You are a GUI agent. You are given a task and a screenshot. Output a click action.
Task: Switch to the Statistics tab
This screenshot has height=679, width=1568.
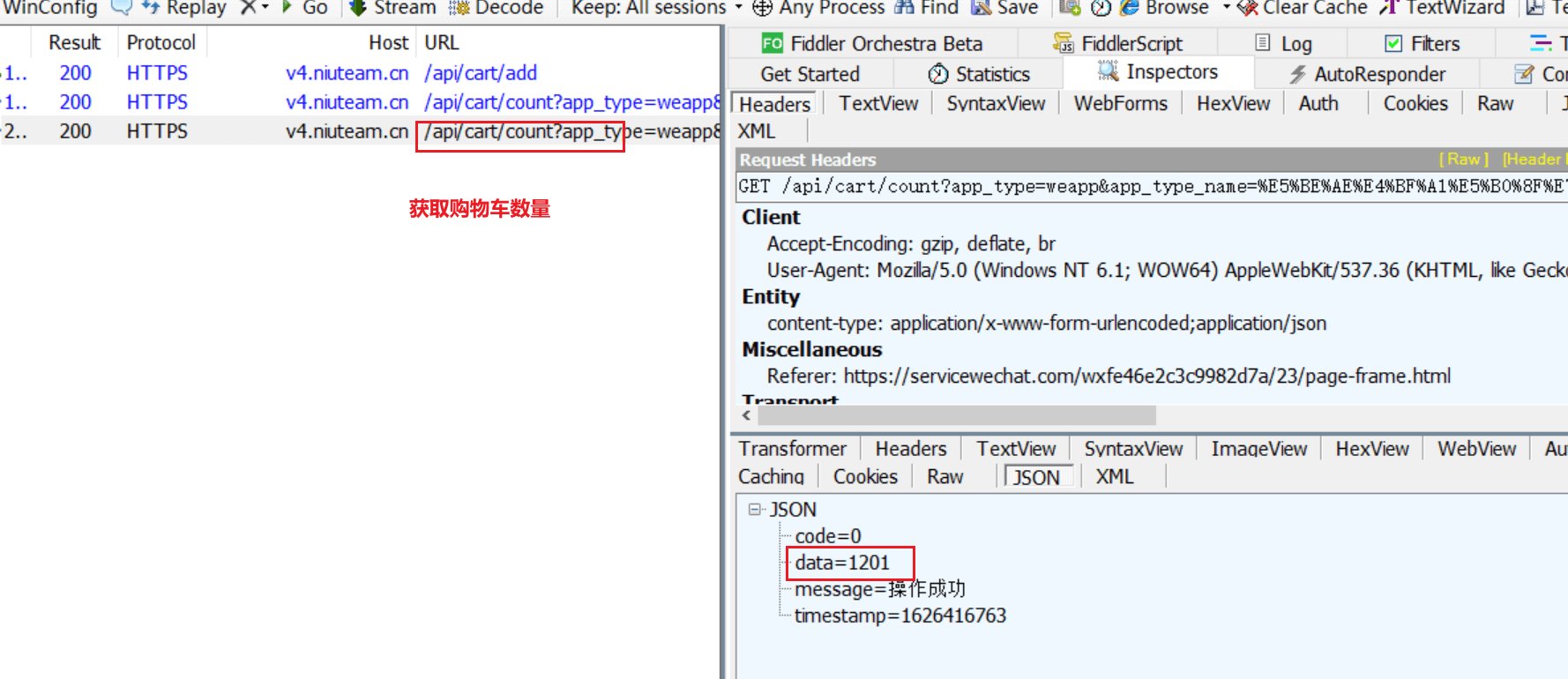coord(979,74)
